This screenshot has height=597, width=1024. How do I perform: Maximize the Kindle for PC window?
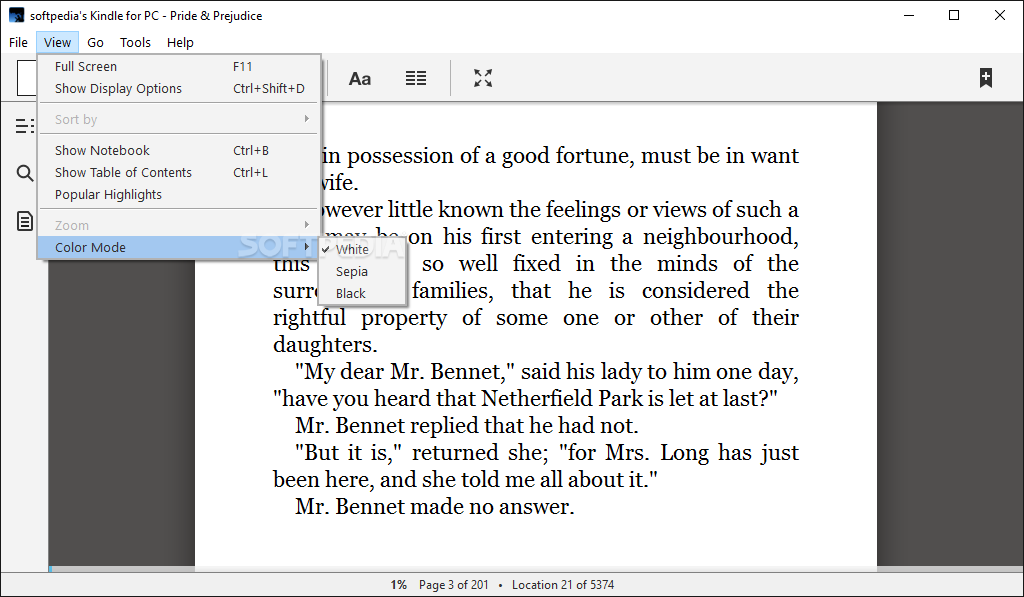coord(954,16)
